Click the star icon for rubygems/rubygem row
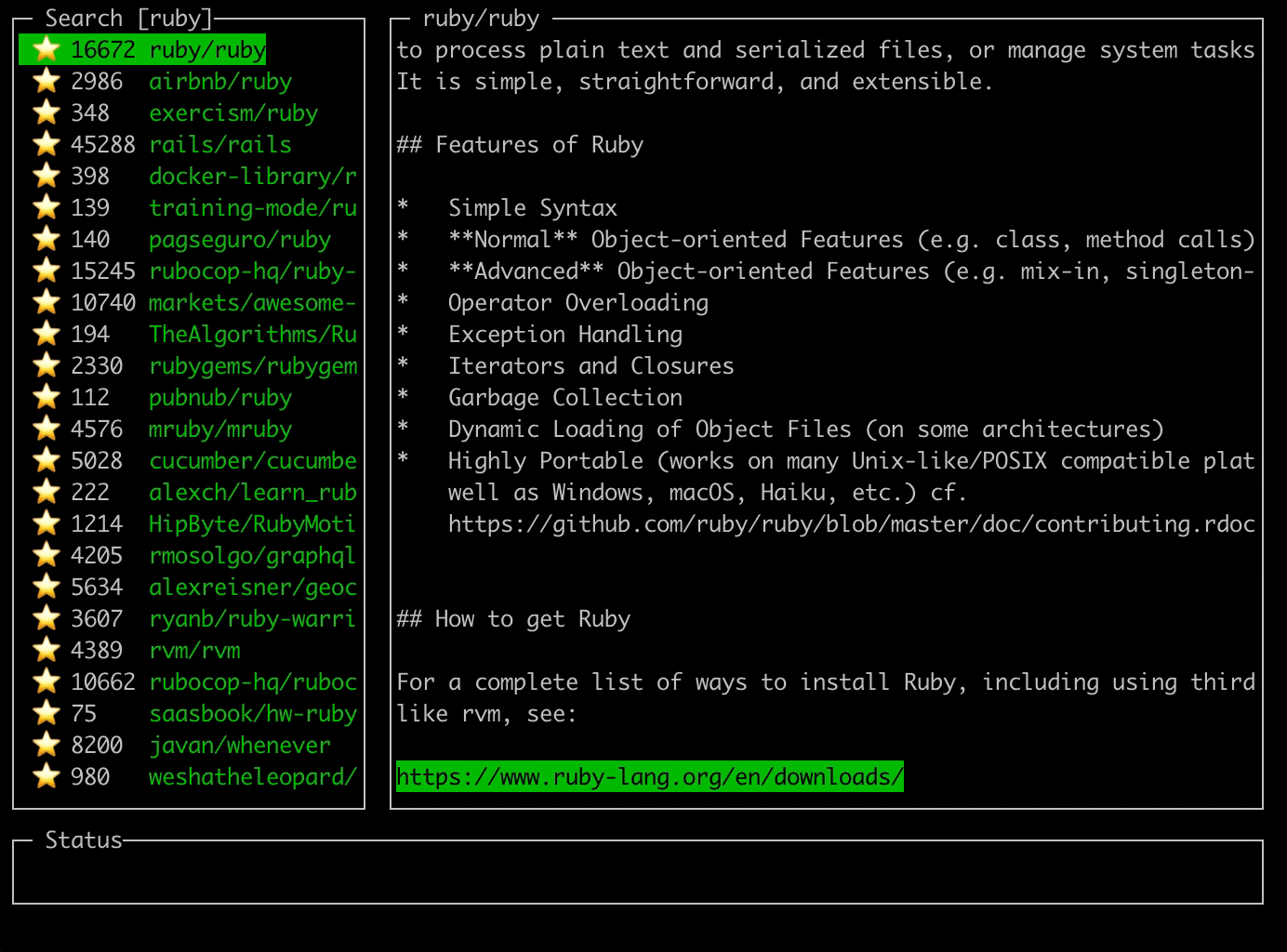 click(x=46, y=365)
